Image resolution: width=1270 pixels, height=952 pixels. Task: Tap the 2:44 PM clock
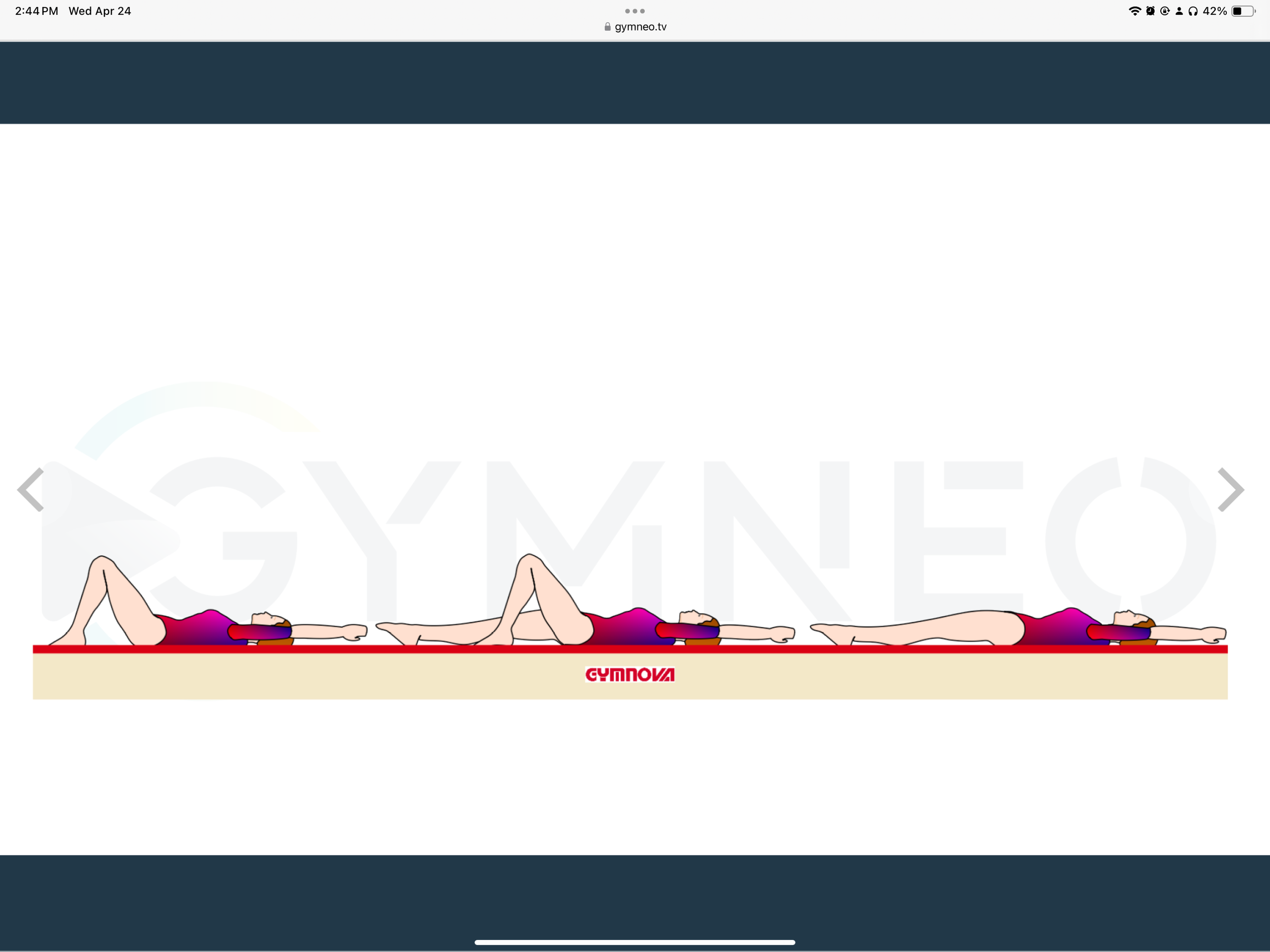tap(36, 11)
